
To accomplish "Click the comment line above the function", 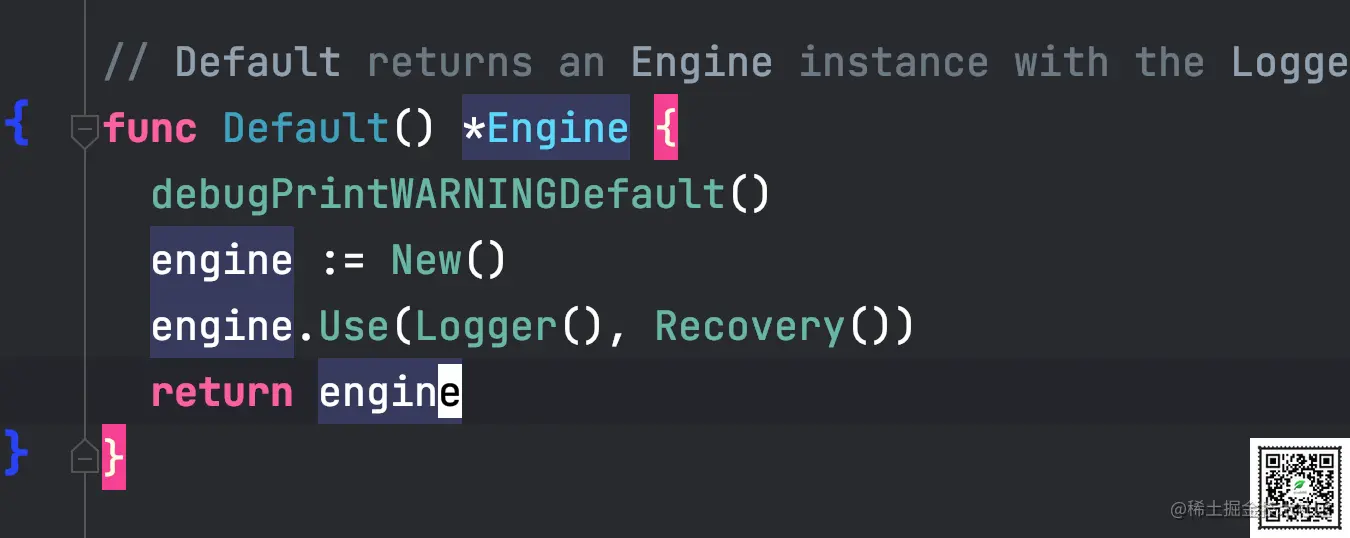I will tap(726, 62).
